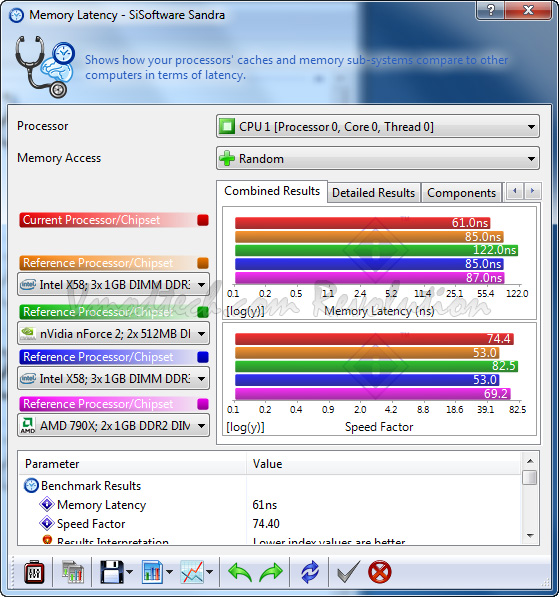Image resolution: width=559 pixels, height=597 pixels.
Task: Open the AMD 790X reference dropdown
Action: [x=113, y=425]
